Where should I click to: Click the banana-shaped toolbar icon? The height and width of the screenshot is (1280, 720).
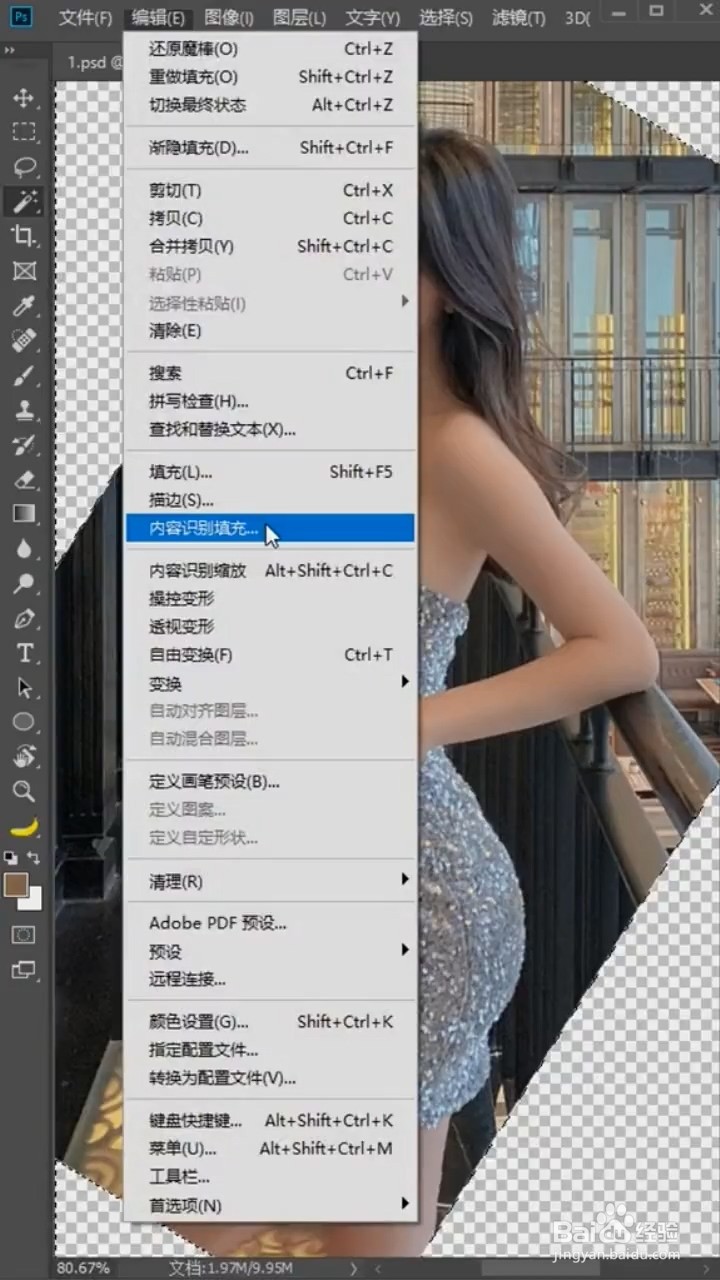tap(23, 827)
